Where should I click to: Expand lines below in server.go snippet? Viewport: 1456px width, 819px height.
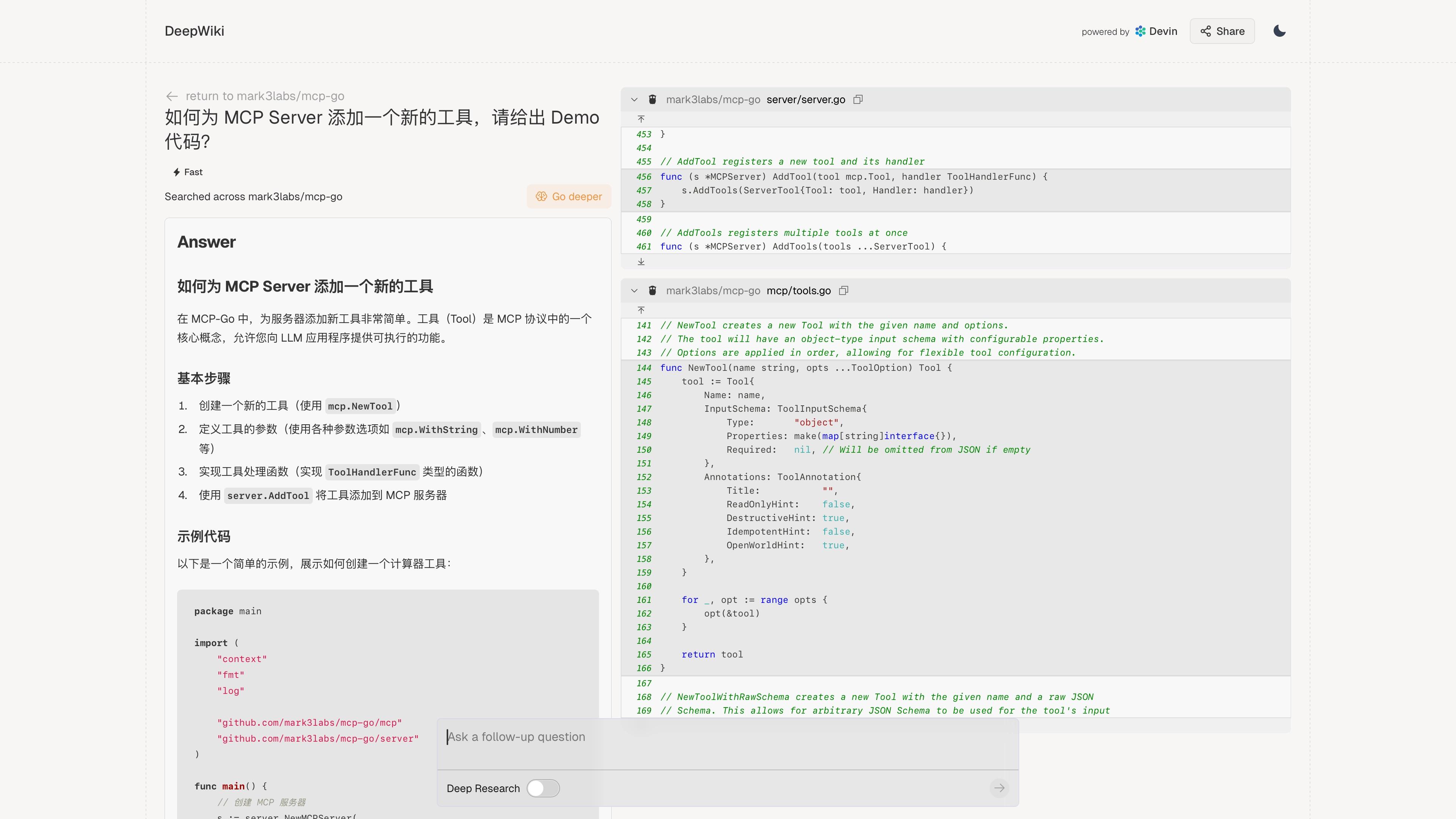click(x=641, y=262)
